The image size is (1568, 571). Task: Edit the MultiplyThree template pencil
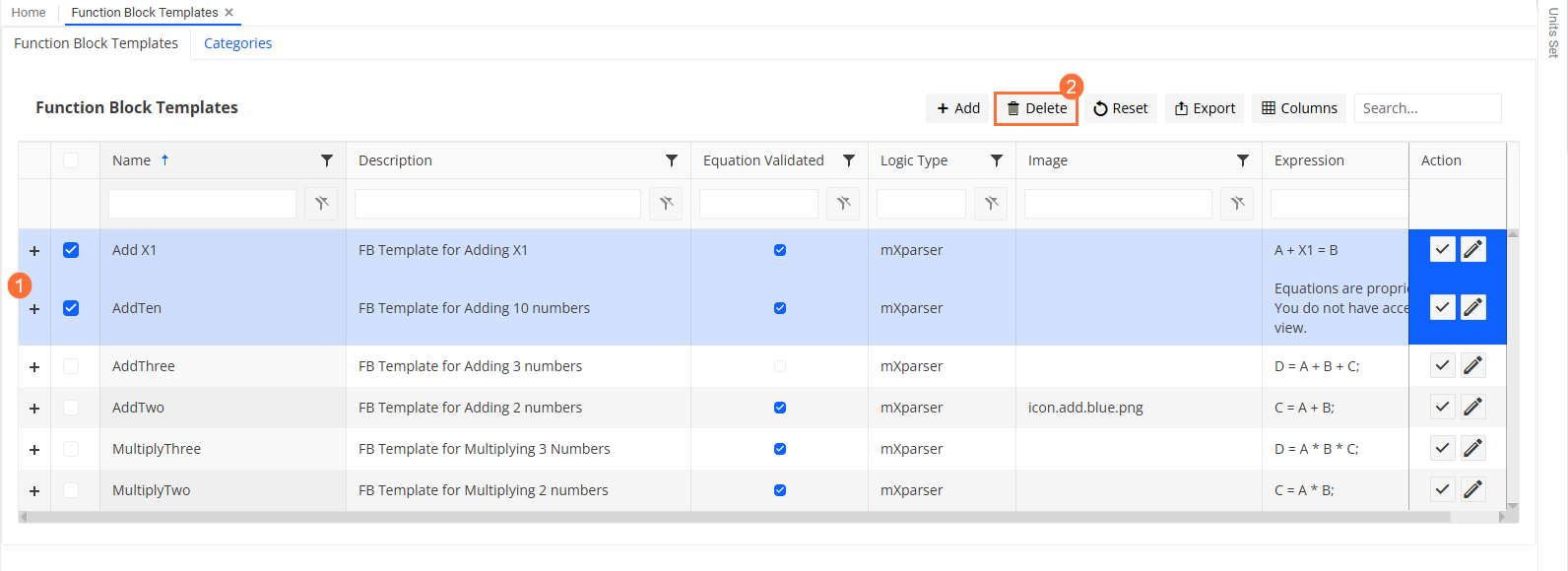coord(1473,448)
